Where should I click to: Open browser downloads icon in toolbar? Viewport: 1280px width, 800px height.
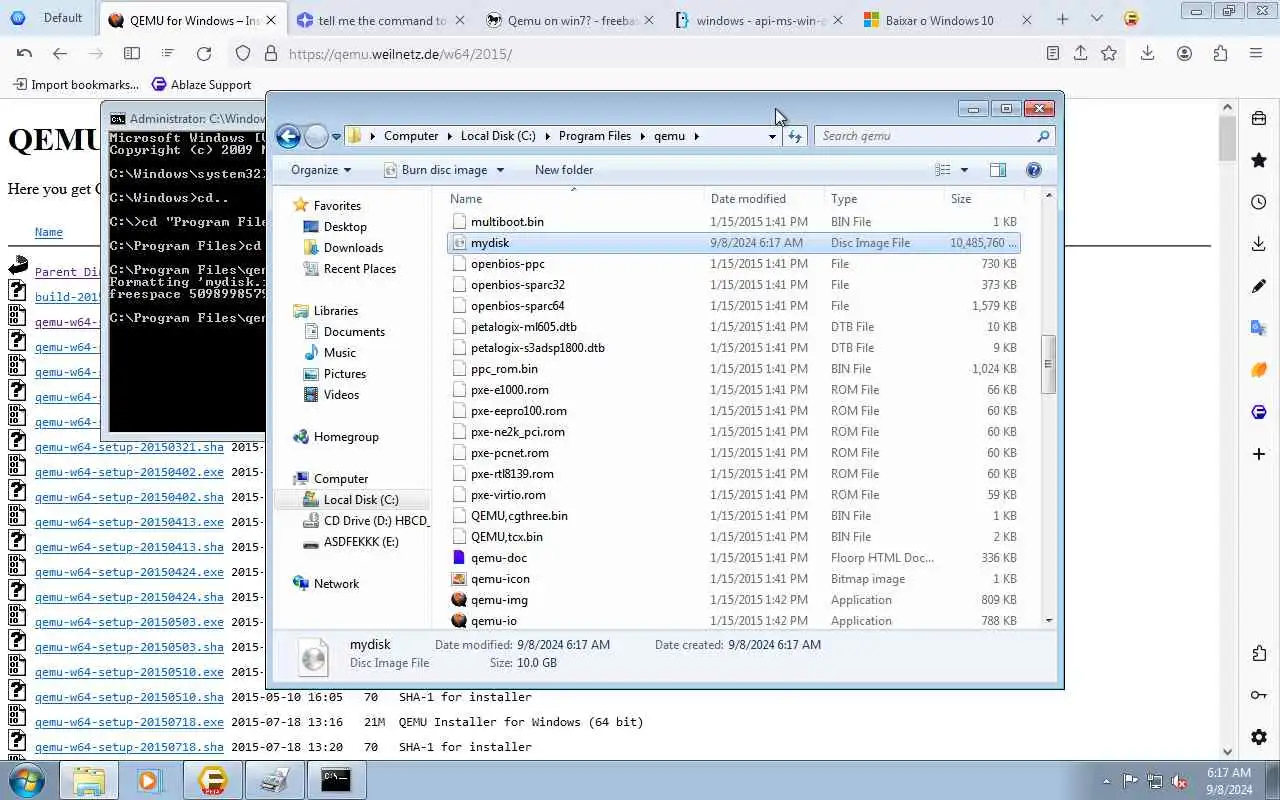(x=1147, y=54)
